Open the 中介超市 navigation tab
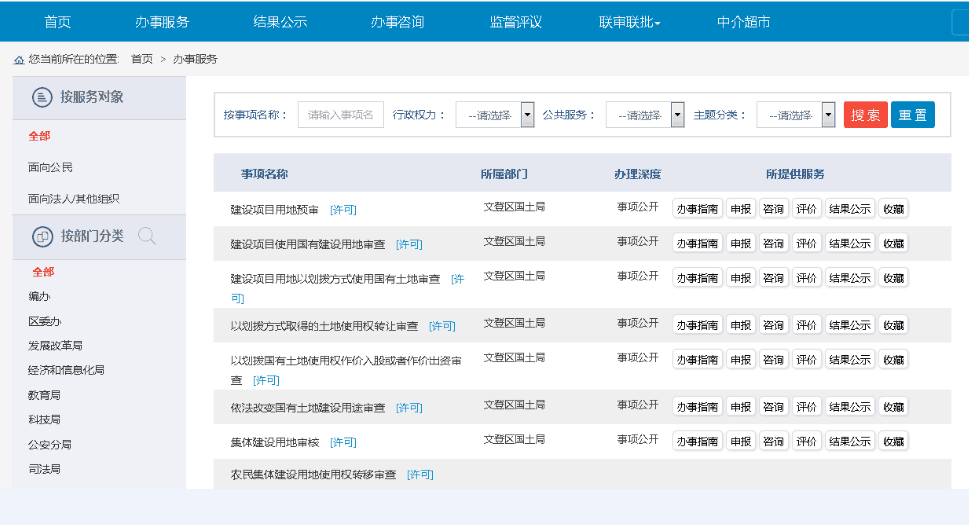This screenshot has height=525, width=969. point(743,22)
